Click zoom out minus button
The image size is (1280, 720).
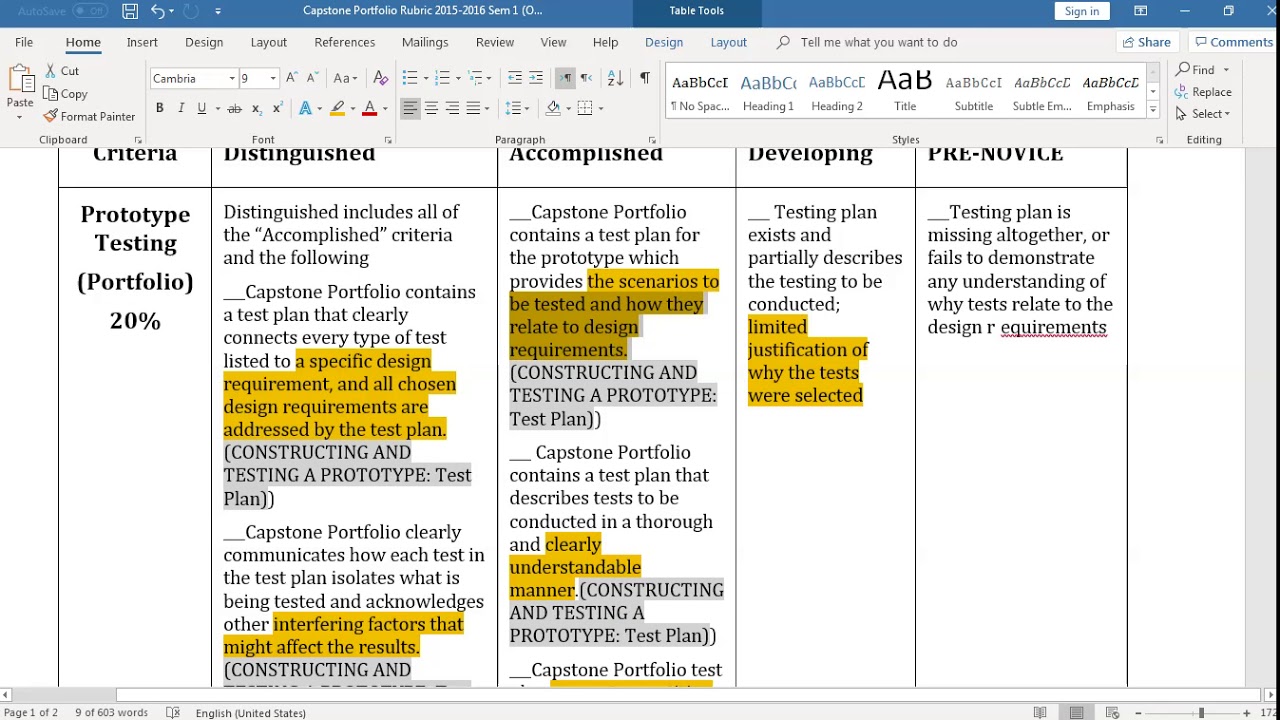[x=1139, y=713]
